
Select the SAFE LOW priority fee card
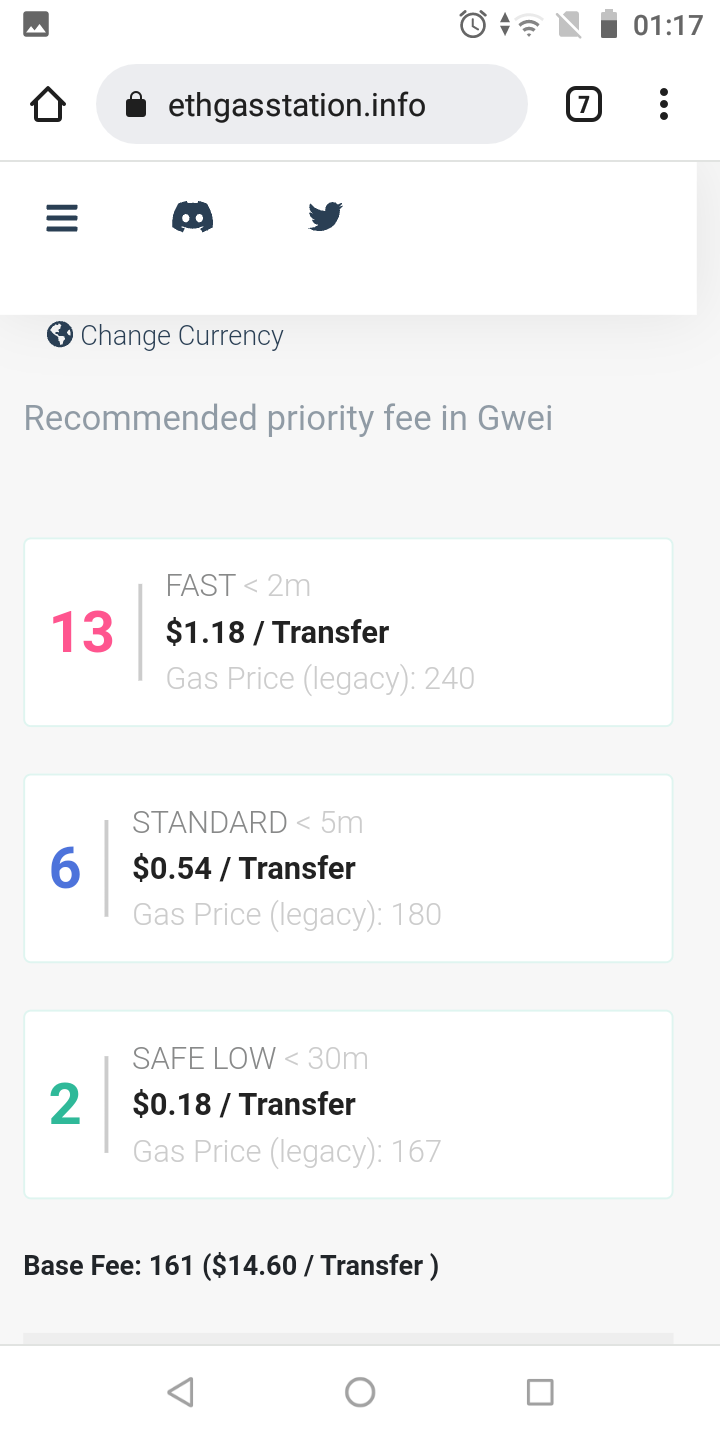[x=348, y=1104]
